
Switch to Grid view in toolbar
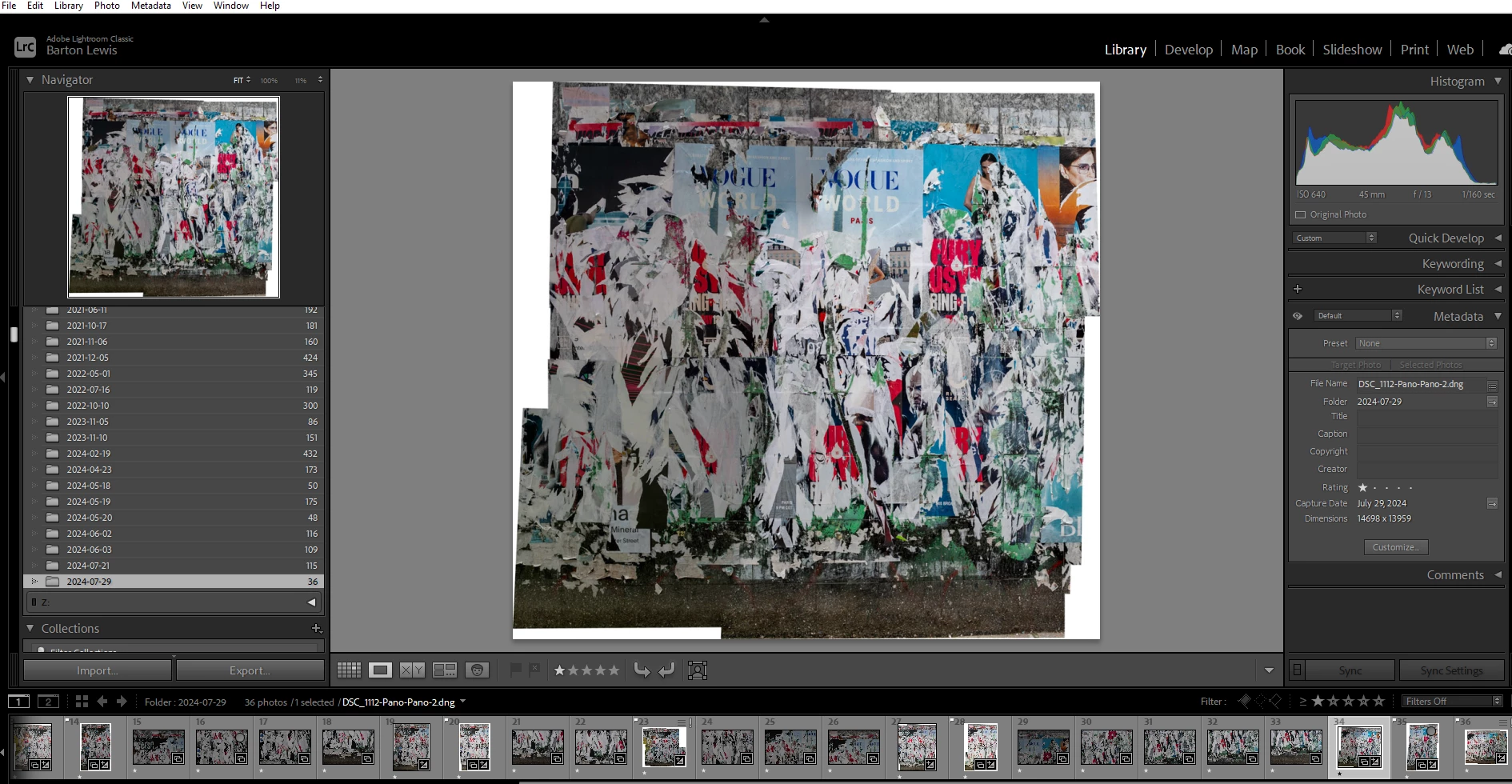click(x=349, y=670)
